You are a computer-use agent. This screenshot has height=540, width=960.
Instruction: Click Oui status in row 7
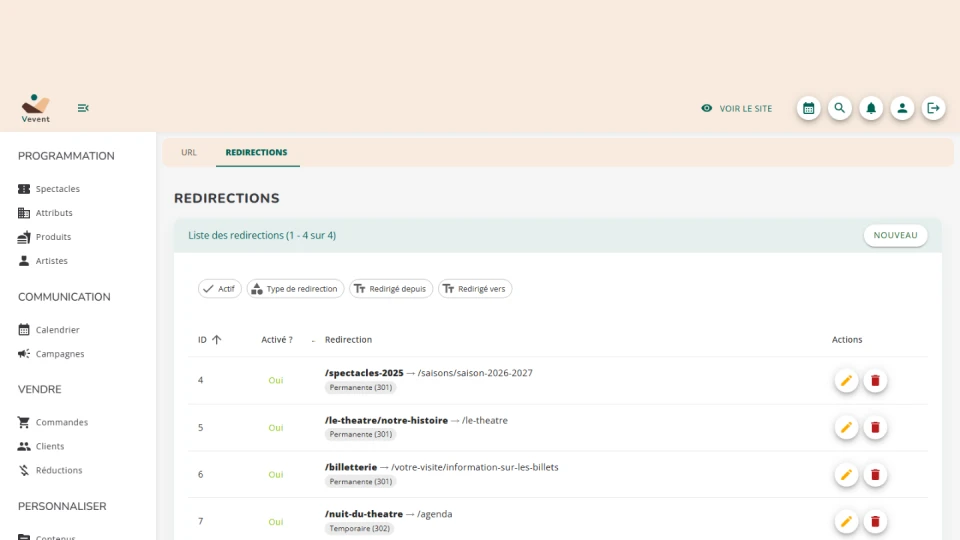click(276, 522)
